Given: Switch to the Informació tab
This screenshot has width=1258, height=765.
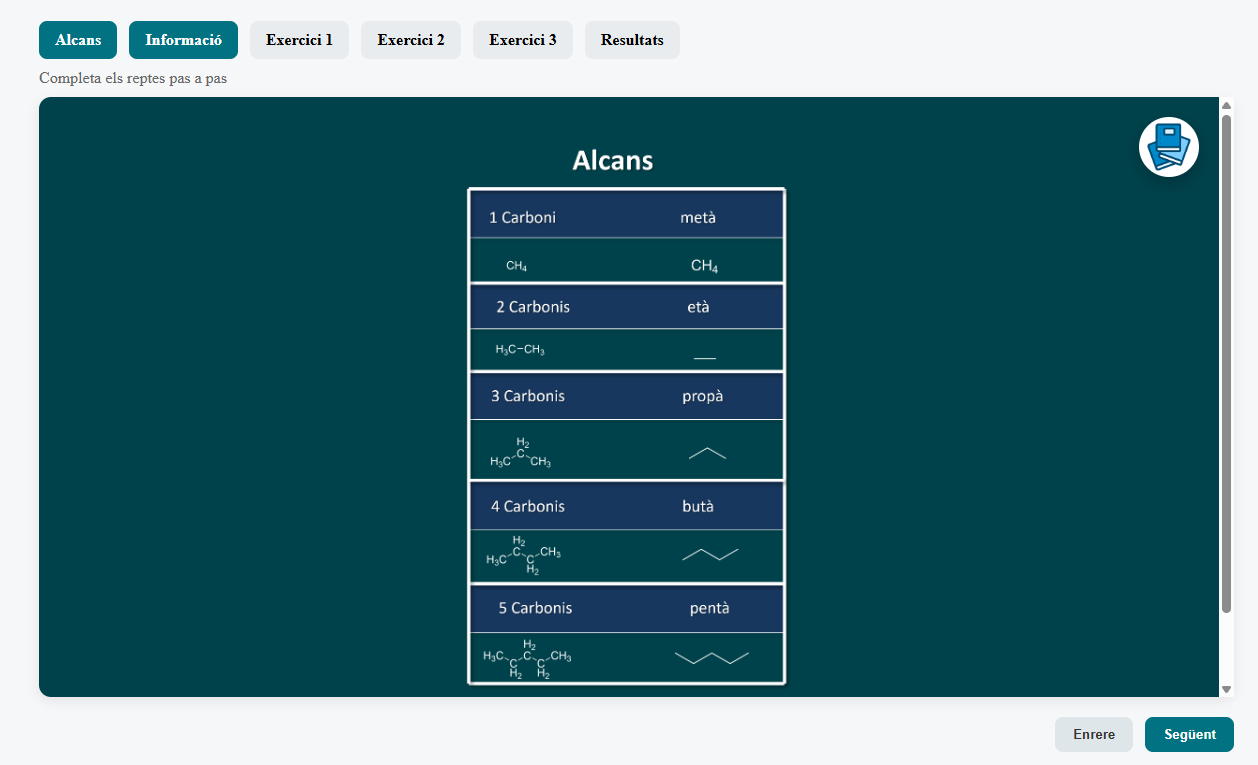Looking at the screenshot, I should (x=183, y=40).
